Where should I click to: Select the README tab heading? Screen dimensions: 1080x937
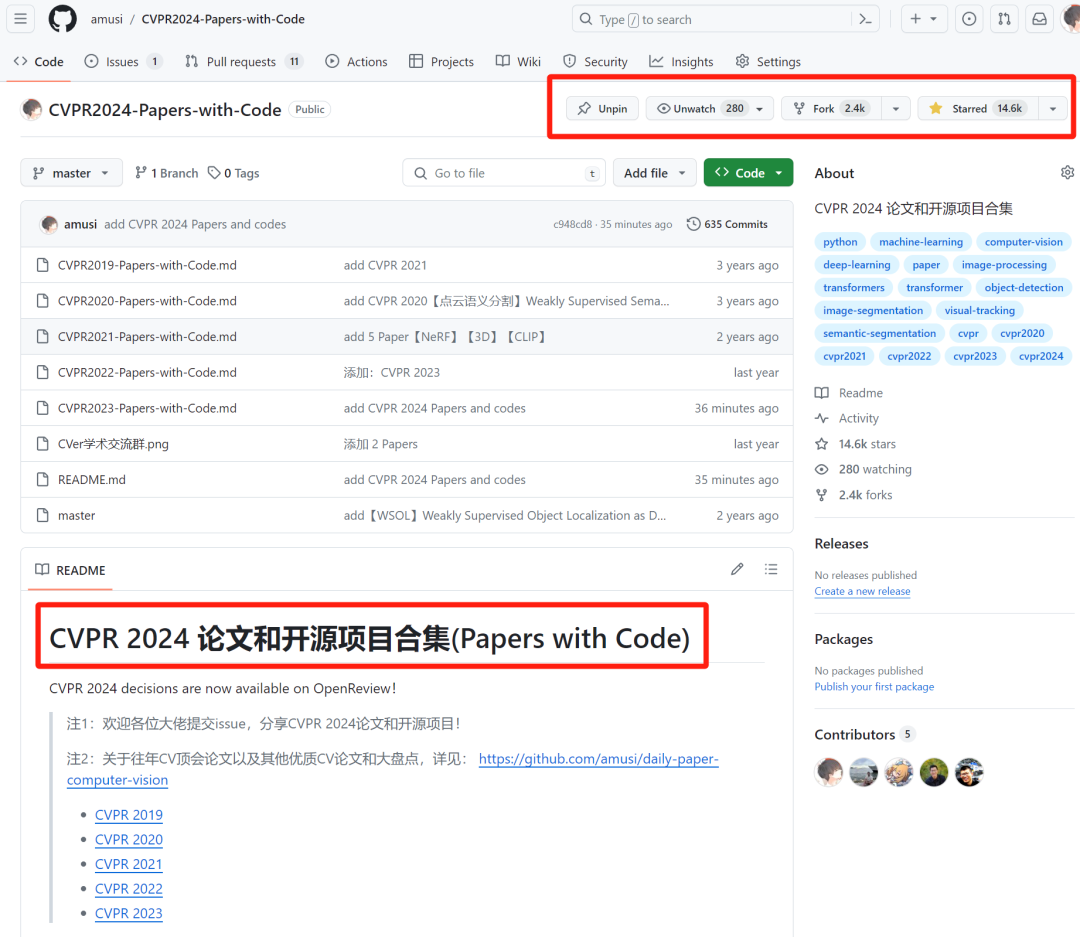click(70, 570)
